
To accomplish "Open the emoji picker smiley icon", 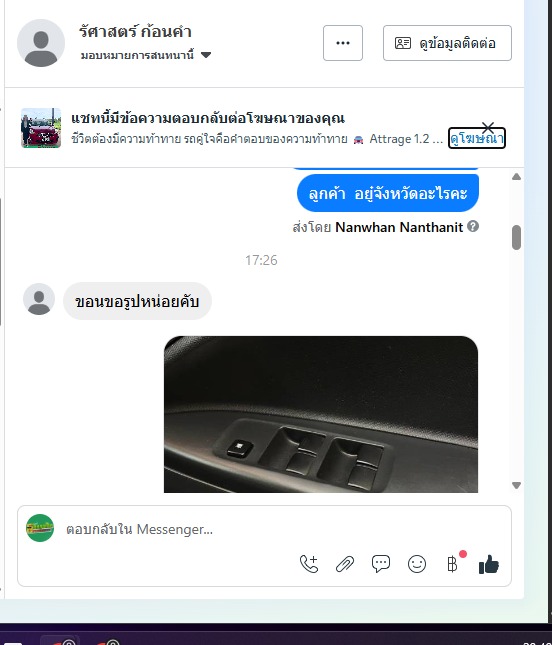I will pyautogui.click(x=417, y=564).
